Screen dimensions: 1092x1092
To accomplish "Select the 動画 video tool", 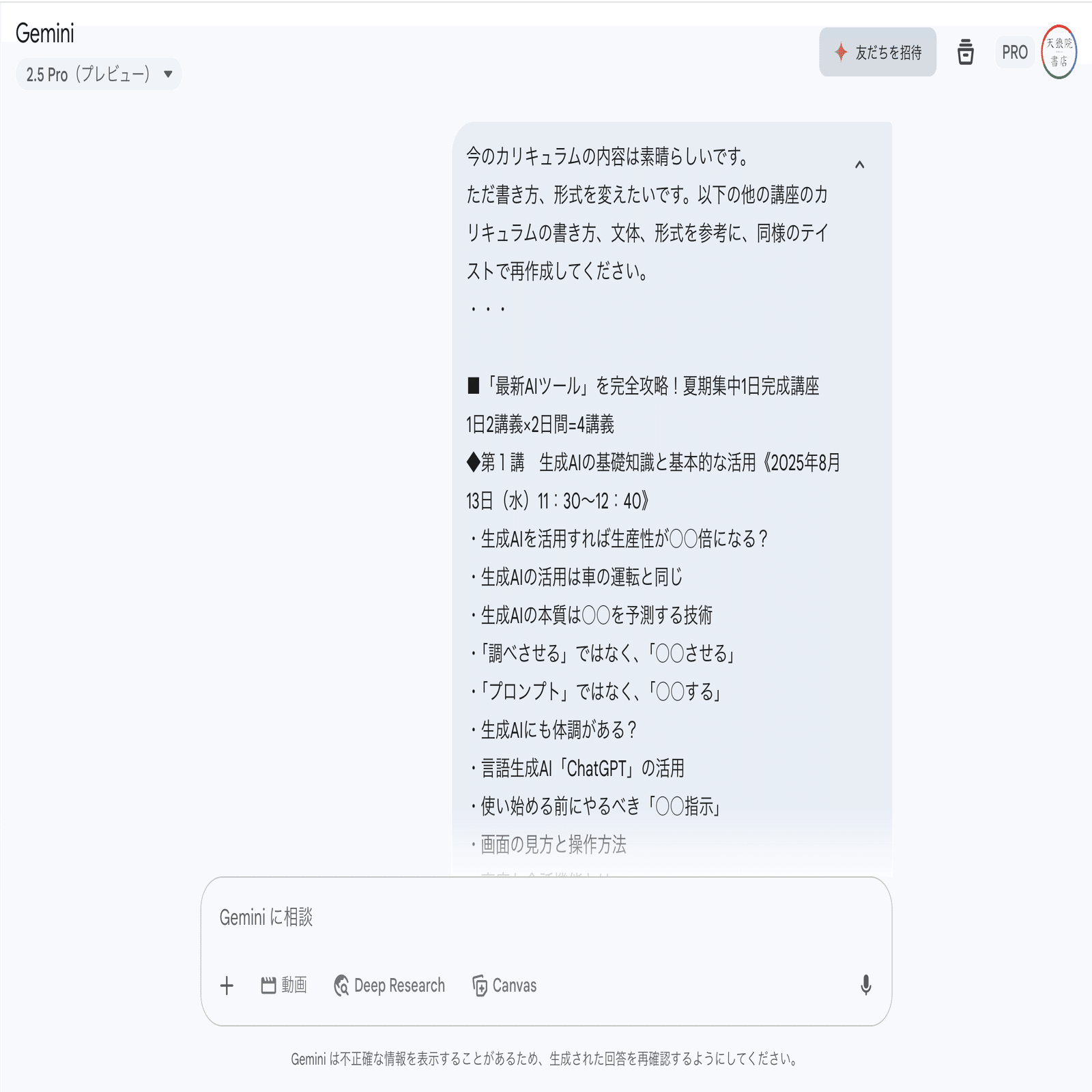I will coord(284,986).
